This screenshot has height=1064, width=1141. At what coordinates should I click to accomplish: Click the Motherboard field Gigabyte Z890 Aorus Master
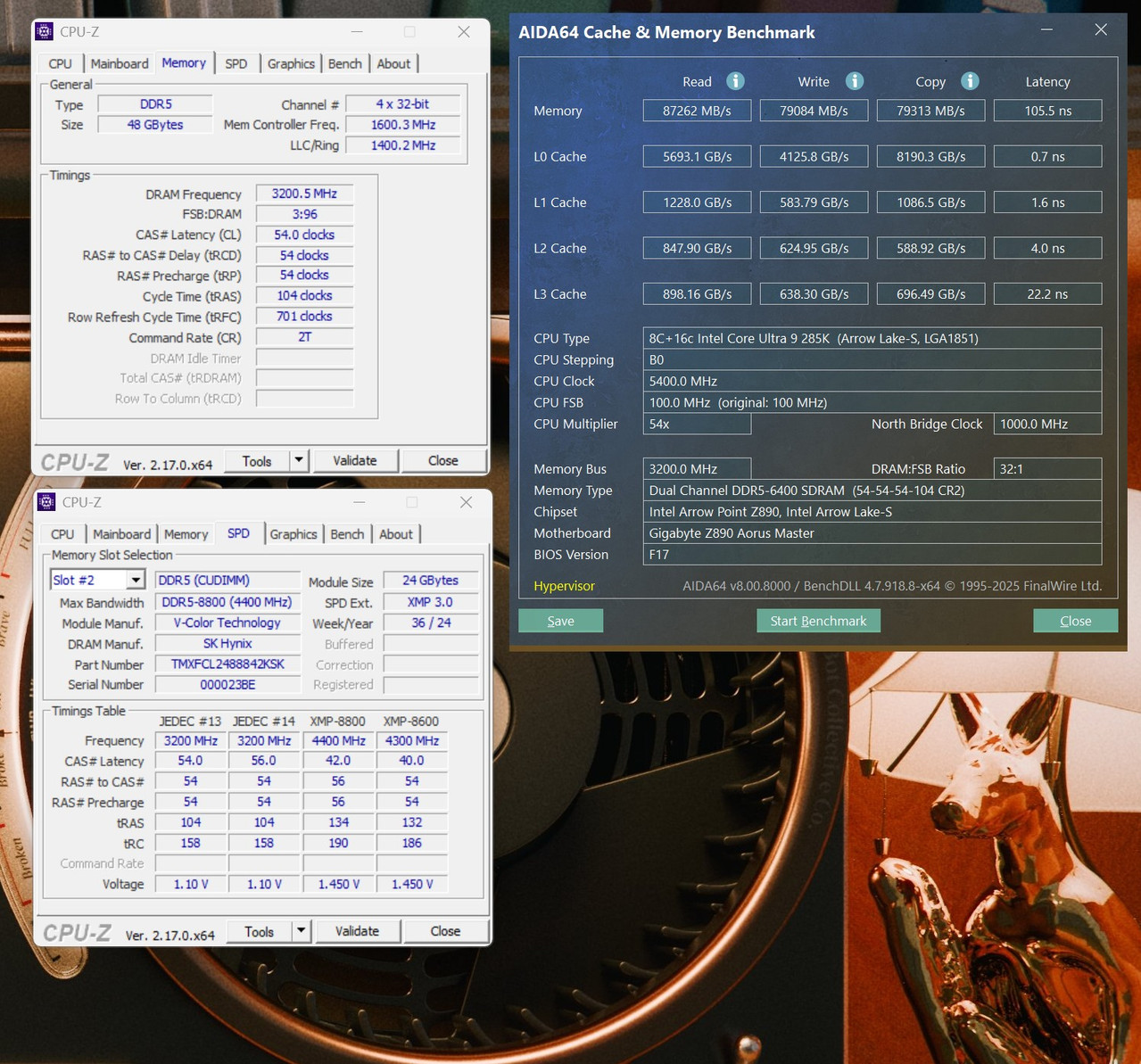(x=872, y=533)
